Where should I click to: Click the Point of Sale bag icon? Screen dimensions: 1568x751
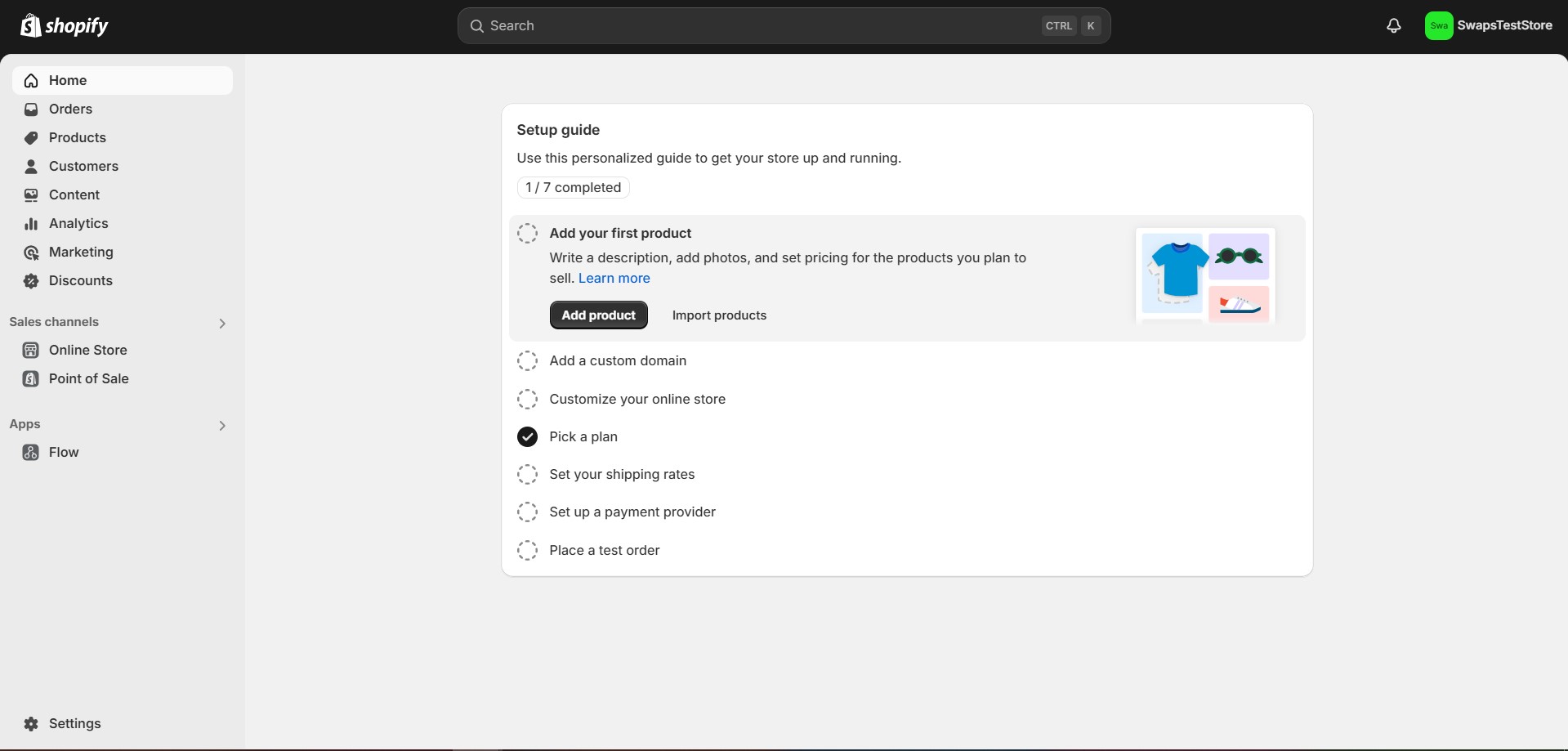31,378
